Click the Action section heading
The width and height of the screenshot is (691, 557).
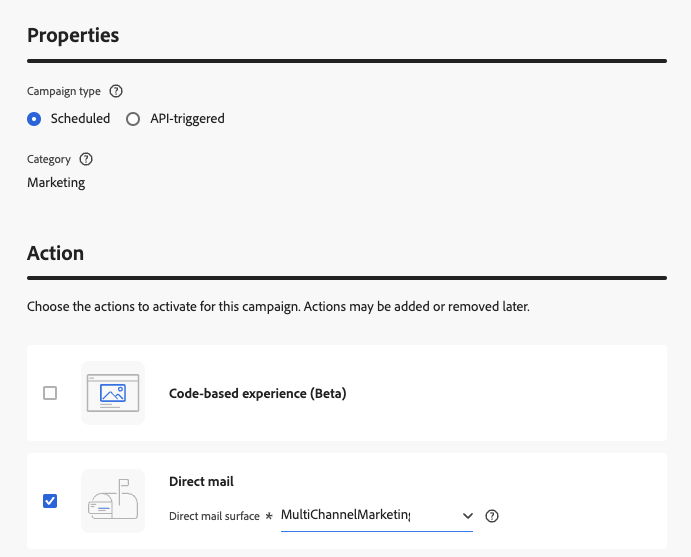point(56,253)
